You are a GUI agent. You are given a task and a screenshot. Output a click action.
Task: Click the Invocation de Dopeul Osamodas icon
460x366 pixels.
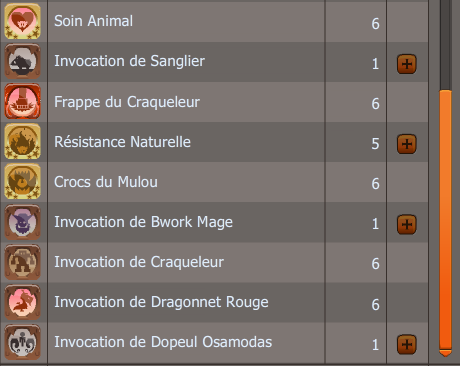(22, 342)
